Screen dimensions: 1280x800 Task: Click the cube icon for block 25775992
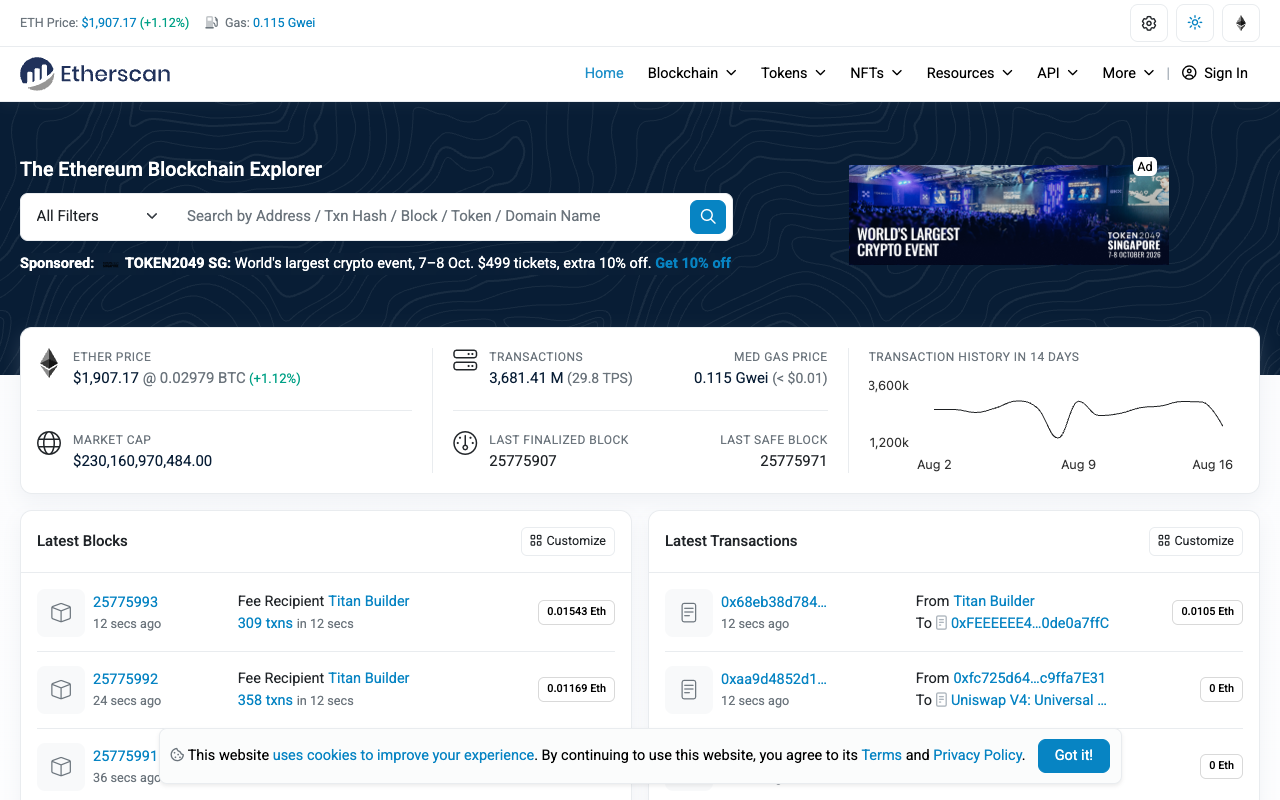pos(61,690)
